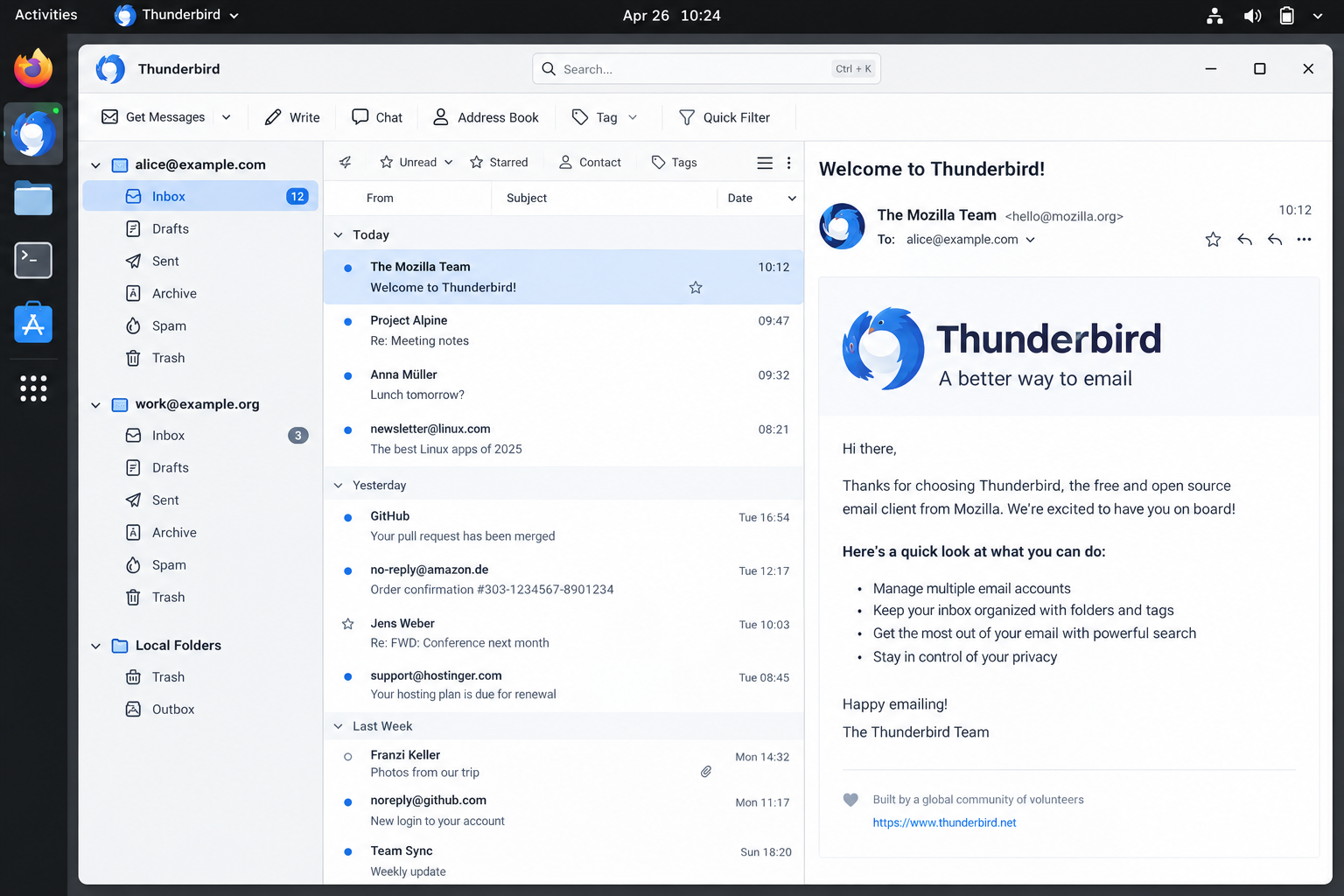Viewport: 1344px width, 896px height.
Task: Open work account Archive folder
Action: [200, 533]
